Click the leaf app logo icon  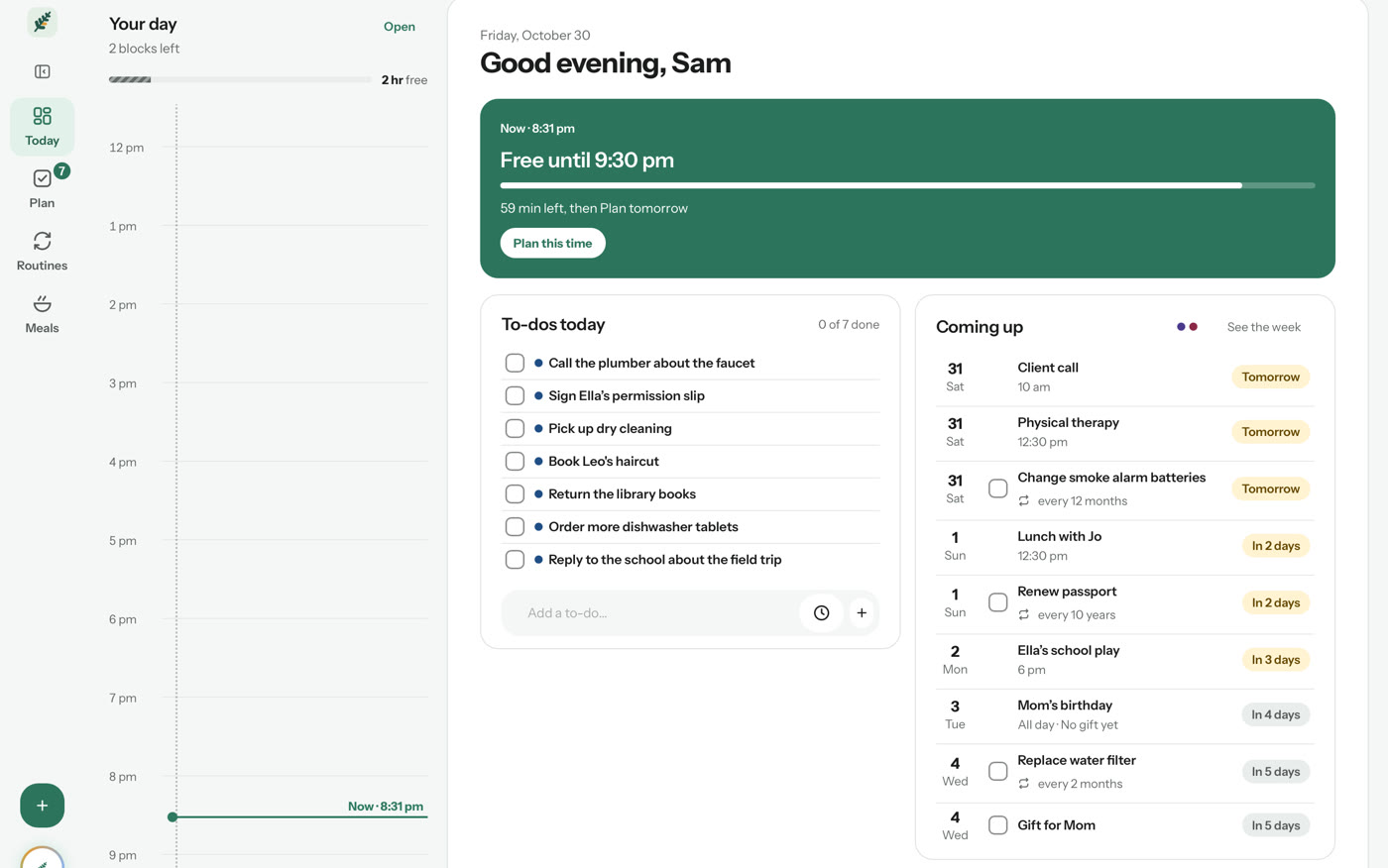point(42,22)
